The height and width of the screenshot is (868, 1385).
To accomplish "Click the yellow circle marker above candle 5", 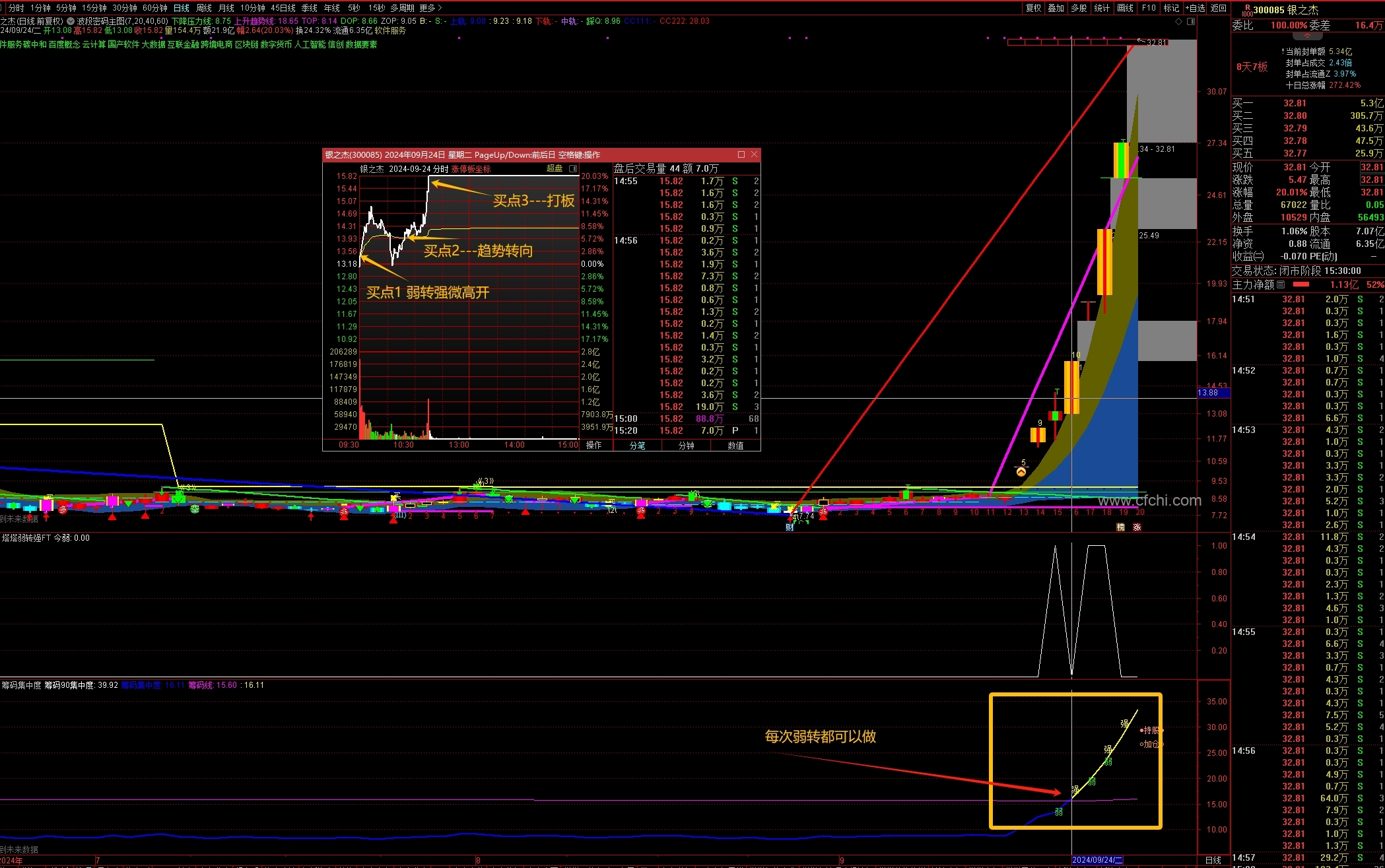I will (1021, 472).
